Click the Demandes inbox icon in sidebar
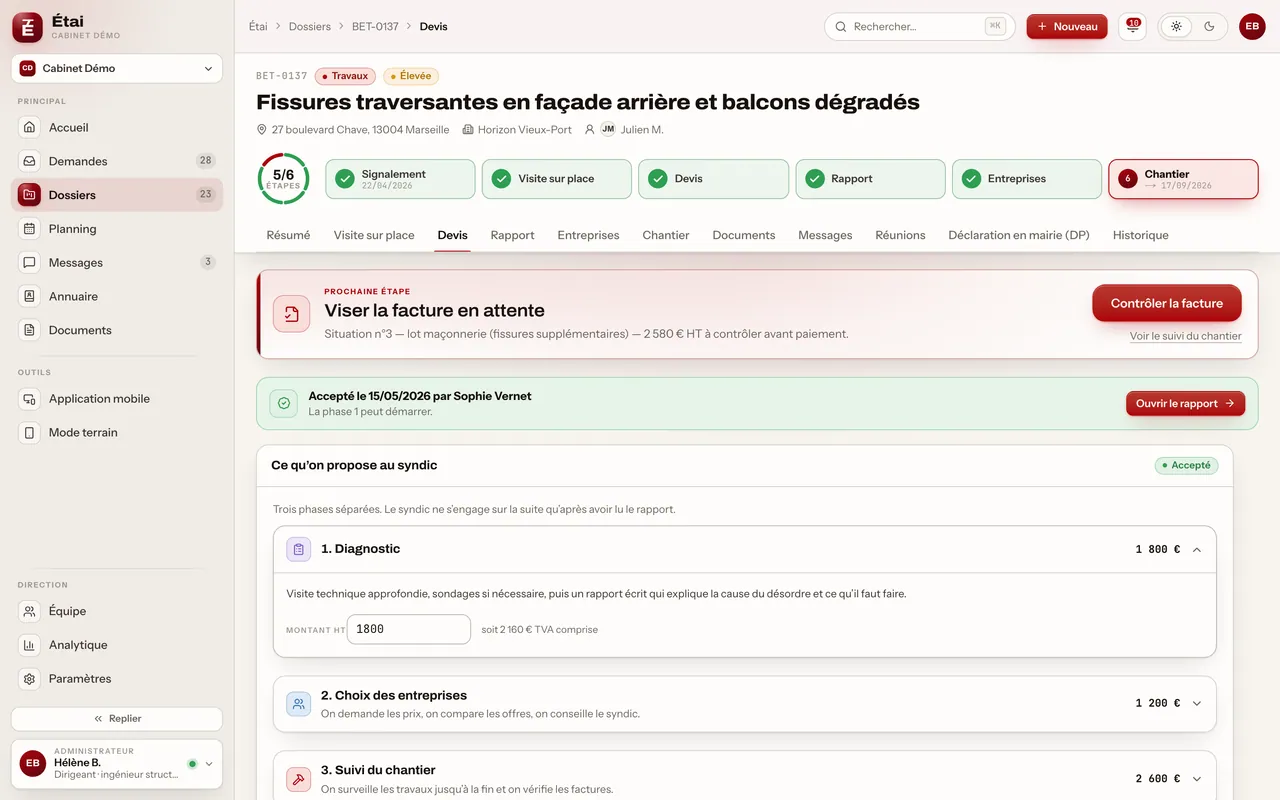This screenshot has height=800, width=1280. [x=30, y=161]
